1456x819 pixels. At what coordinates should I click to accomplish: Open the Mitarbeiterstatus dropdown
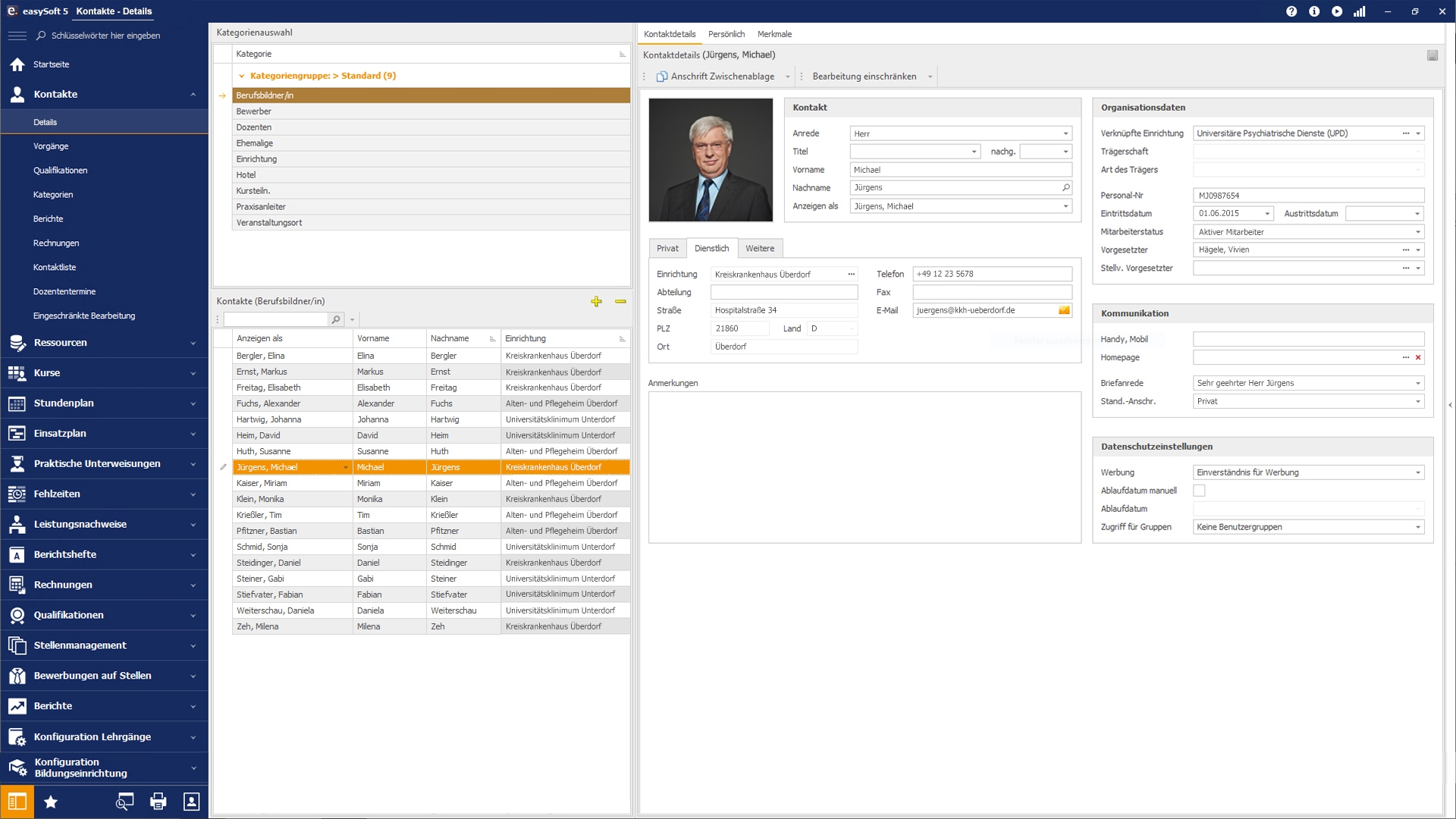(1417, 232)
